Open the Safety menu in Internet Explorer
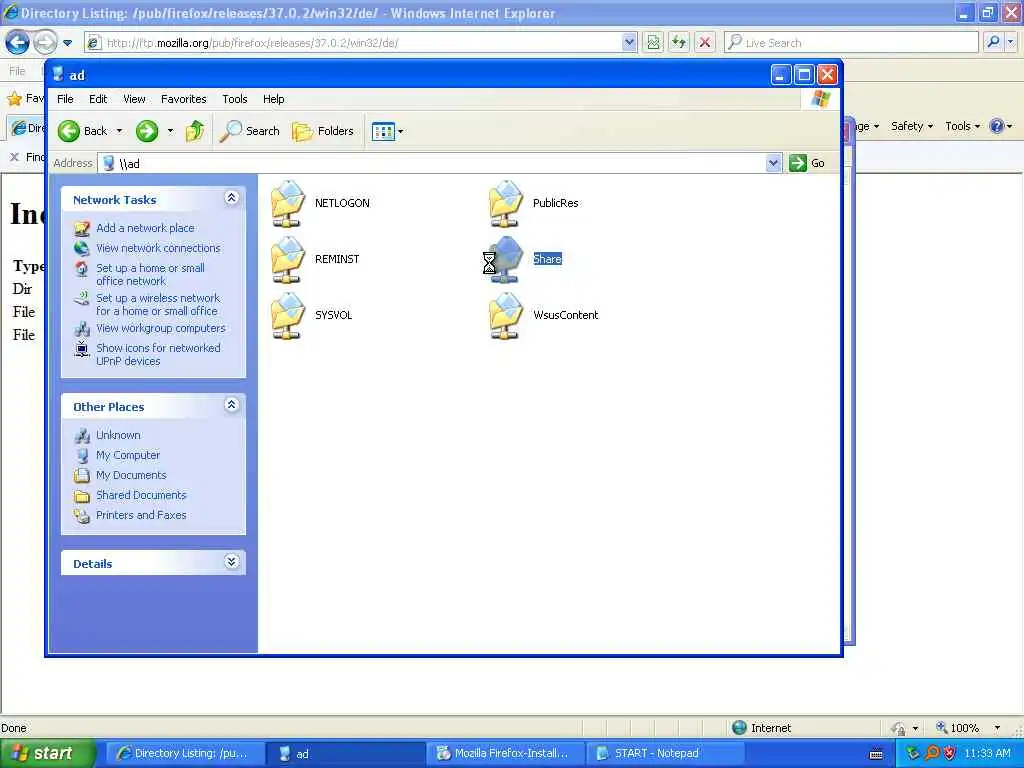This screenshot has height=768, width=1024. pyautogui.click(x=912, y=126)
